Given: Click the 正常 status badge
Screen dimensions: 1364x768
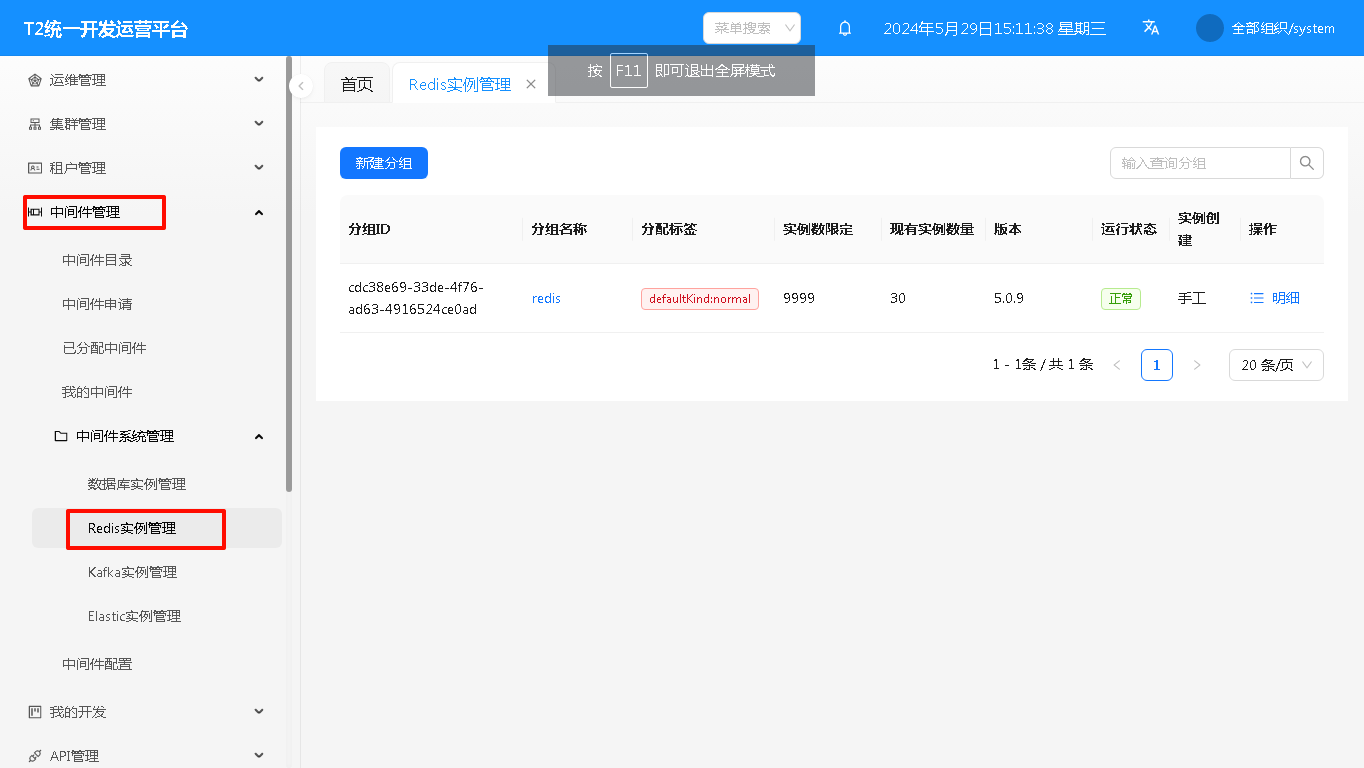Looking at the screenshot, I should (x=1121, y=298).
